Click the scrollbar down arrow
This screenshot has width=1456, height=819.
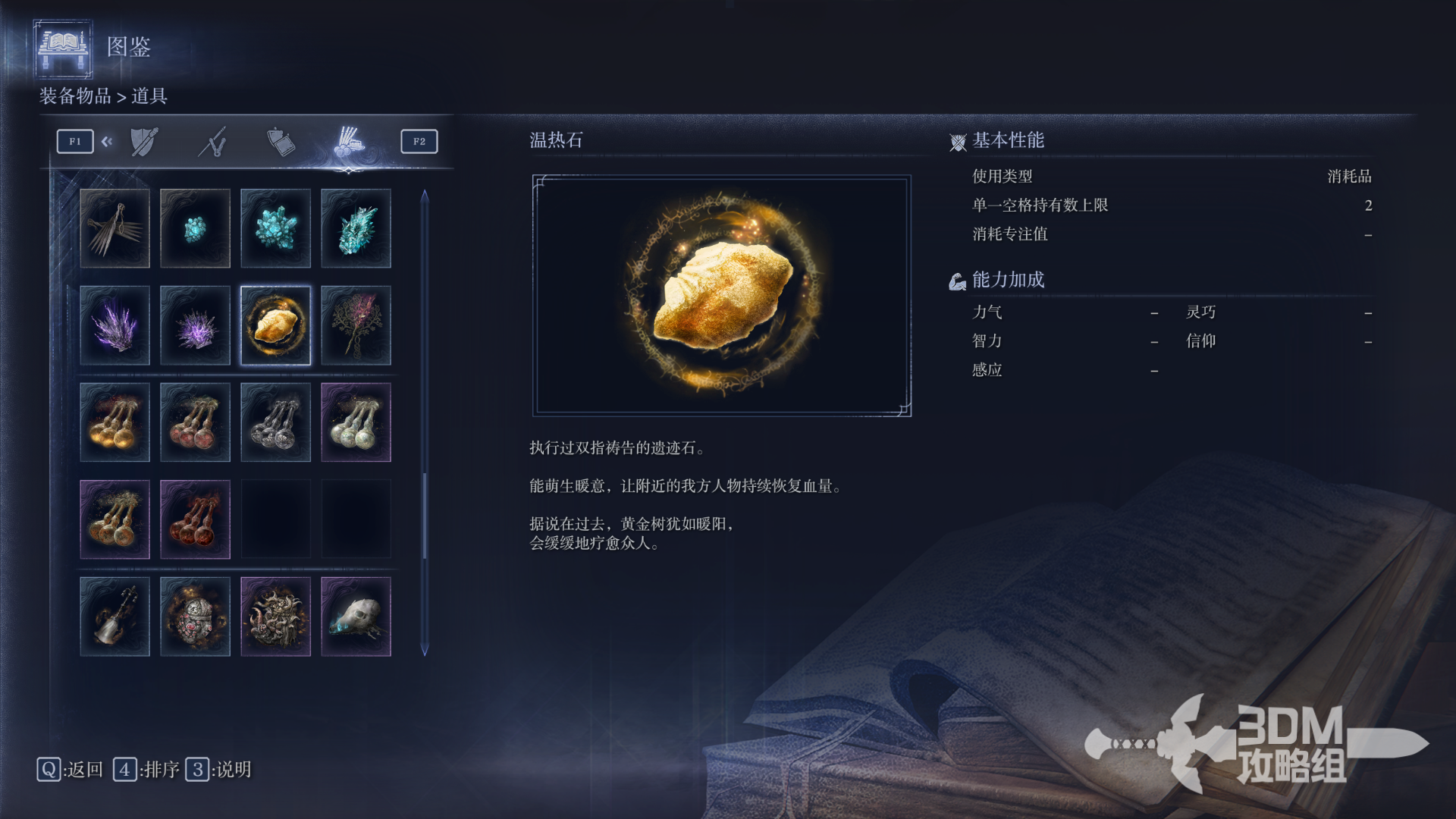click(425, 650)
